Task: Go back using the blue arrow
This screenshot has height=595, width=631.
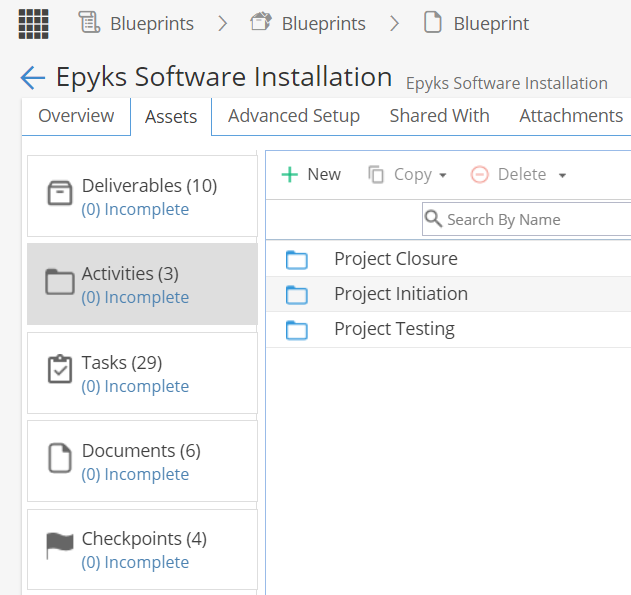Action: click(33, 77)
